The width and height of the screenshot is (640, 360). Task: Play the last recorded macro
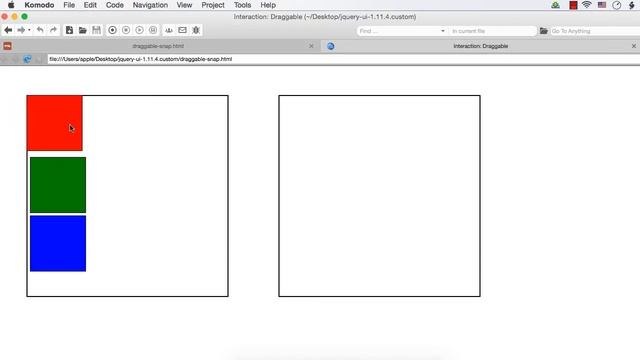[x=140, y=30]
